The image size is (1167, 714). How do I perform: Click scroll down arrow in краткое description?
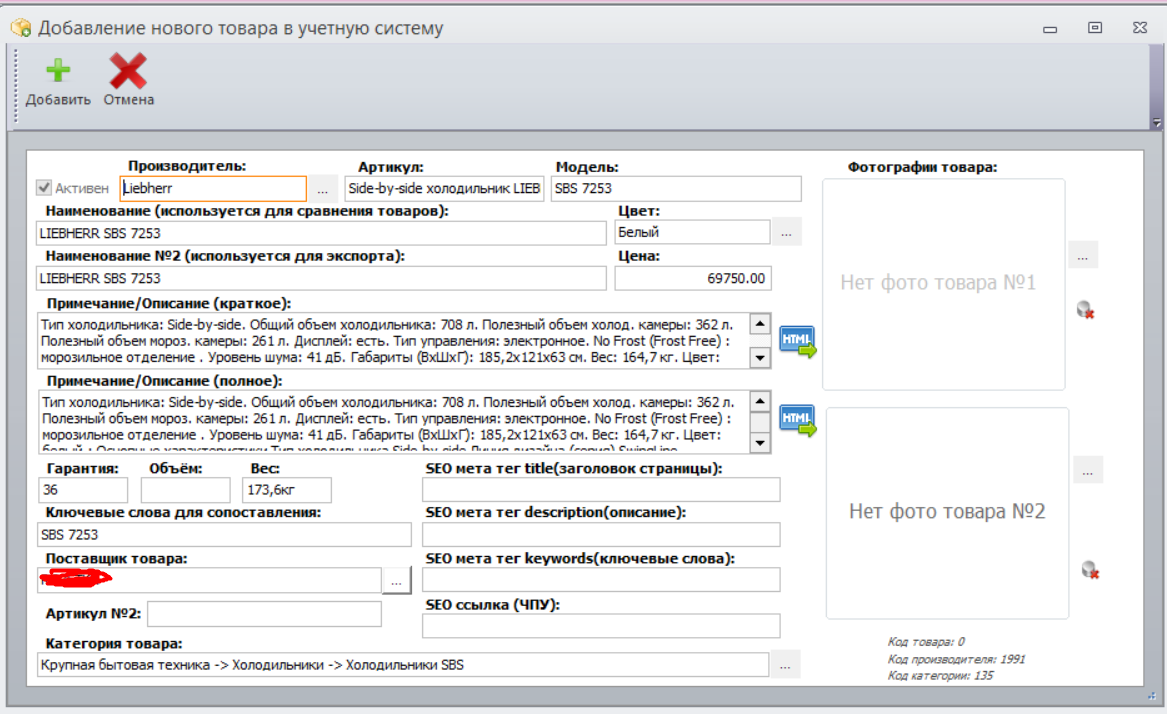click(x=760, y=358)
